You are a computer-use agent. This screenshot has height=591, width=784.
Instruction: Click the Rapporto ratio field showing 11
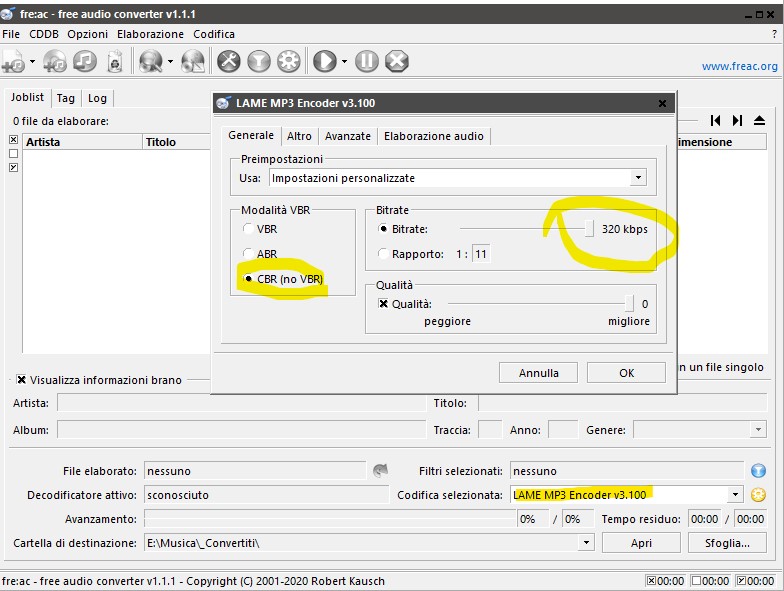(x=481, y=254)
